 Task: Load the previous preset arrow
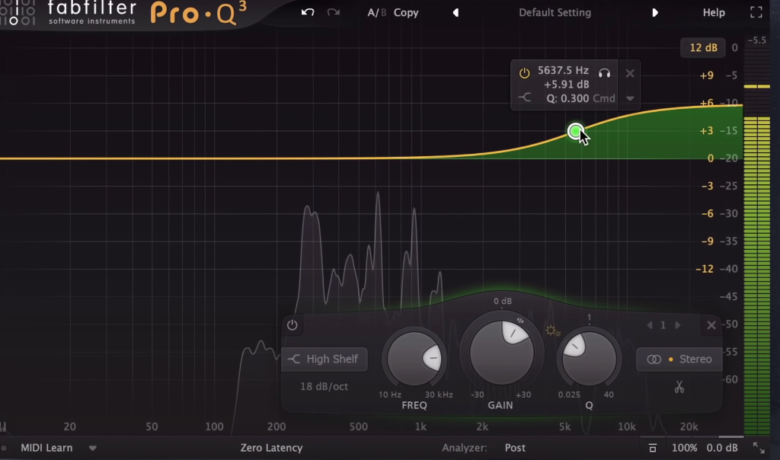[x=456, y=12]
